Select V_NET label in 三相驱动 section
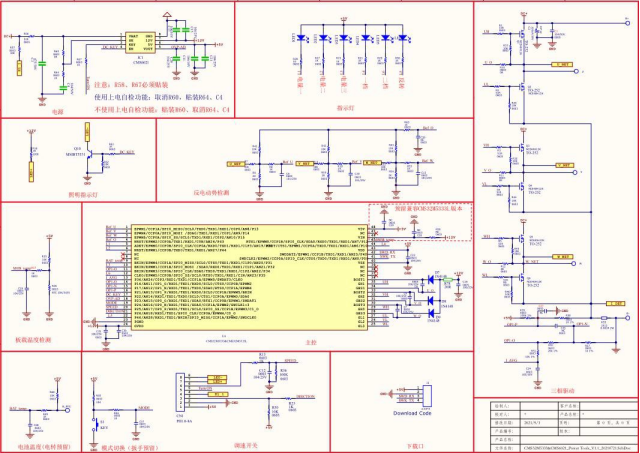The width and height of the screenshot is (640, 453). [565, 165]
